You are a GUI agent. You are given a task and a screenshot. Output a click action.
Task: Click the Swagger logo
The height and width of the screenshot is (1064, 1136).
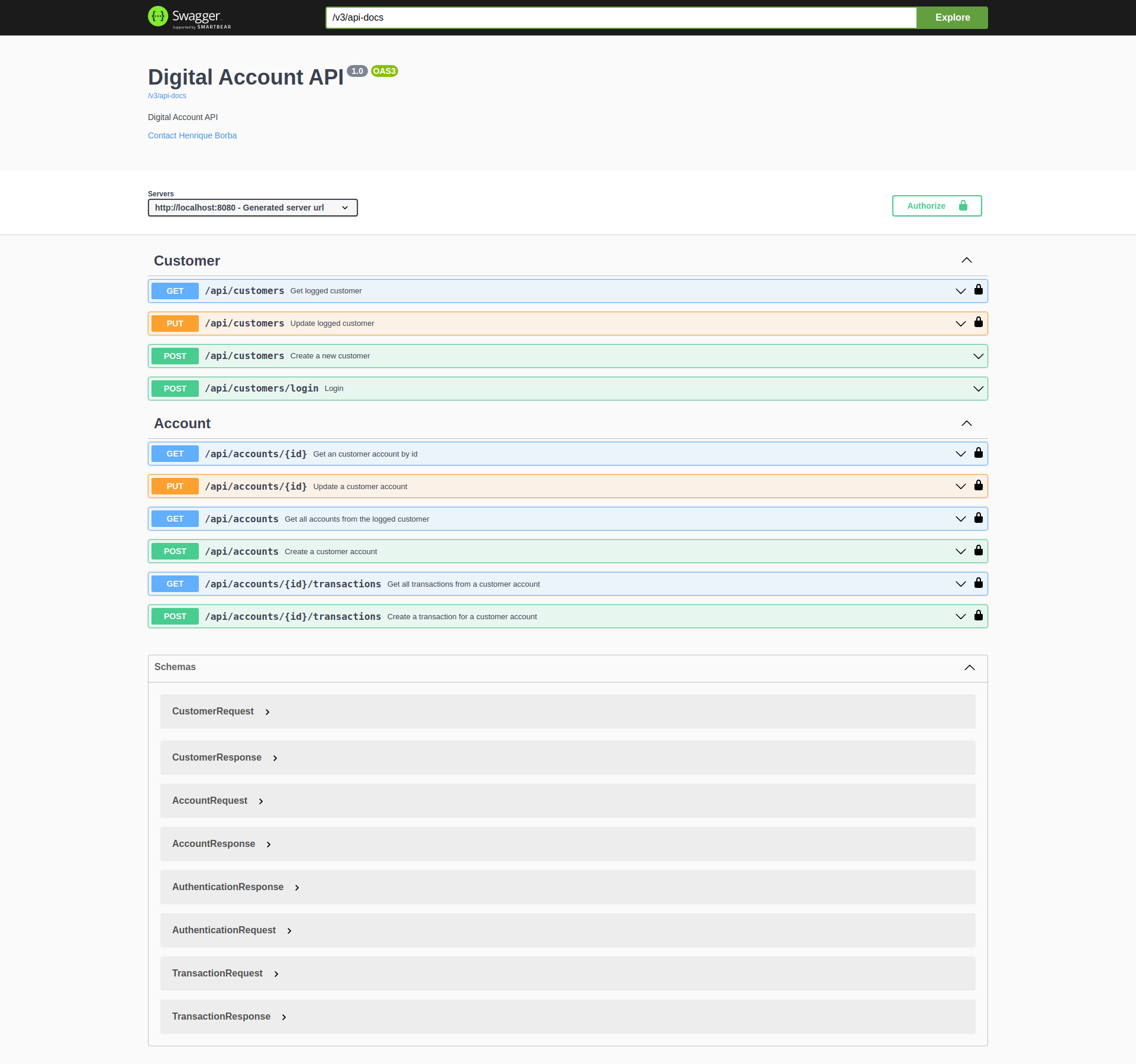pos(189,17)
